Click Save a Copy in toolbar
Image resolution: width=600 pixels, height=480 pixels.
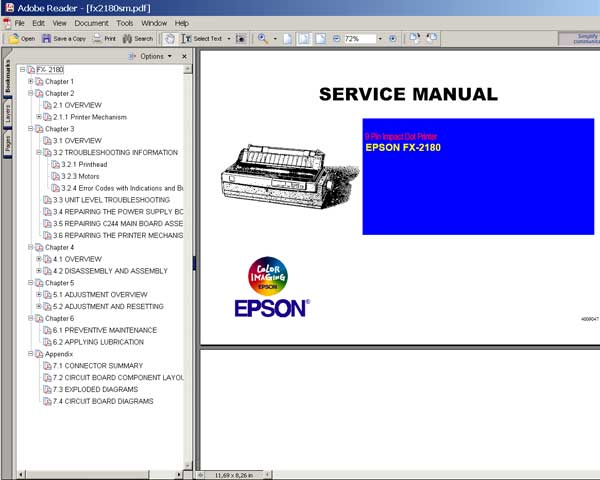click(64, 39)
